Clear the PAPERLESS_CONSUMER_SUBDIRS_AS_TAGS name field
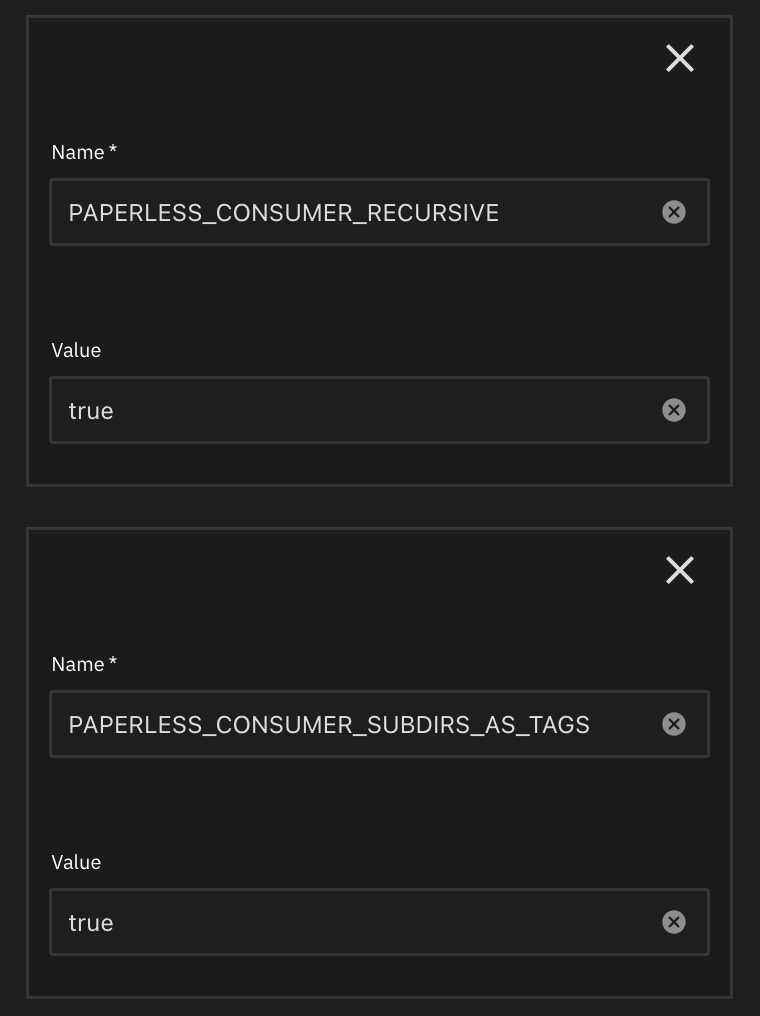The height and width of the screenshot is (1016, 760). pyautogui.click(x=674, y=724)
